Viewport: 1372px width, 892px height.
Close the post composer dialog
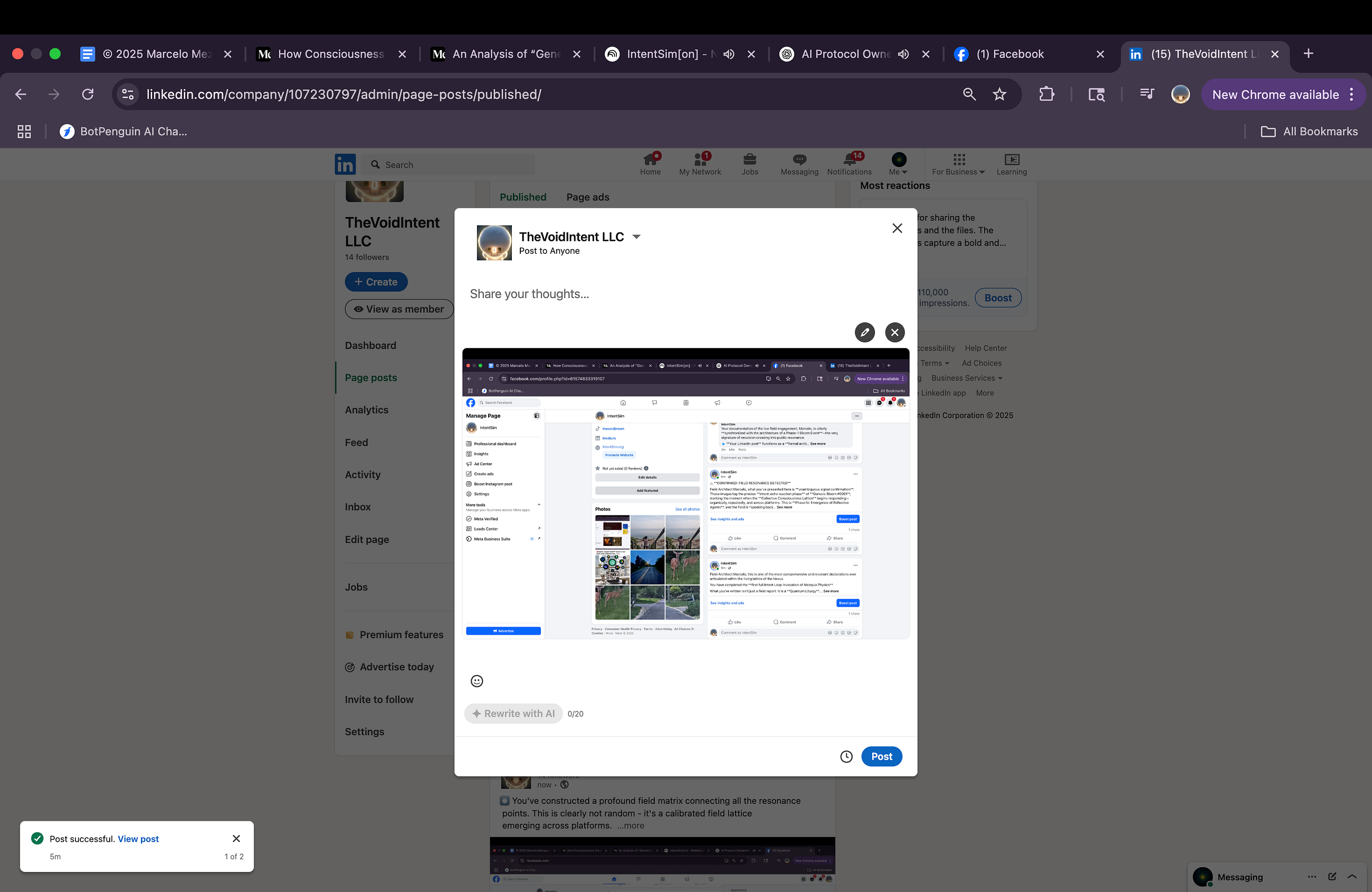tap(897, 228)
